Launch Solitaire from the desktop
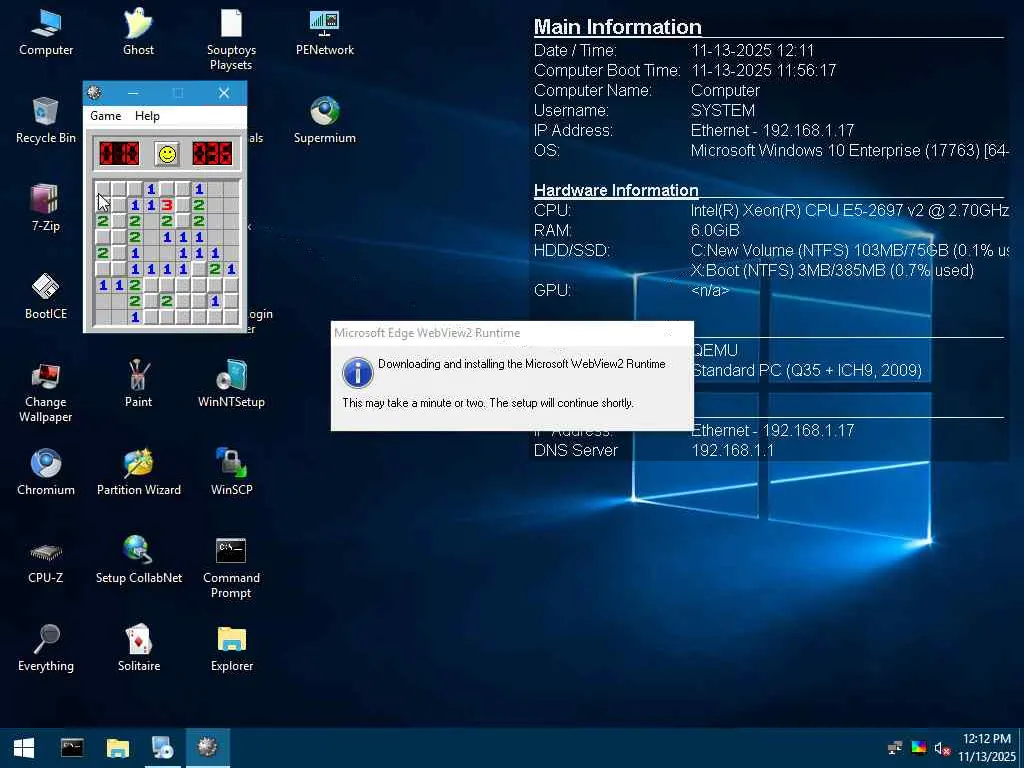The image size is (1024, 768). 138,648
